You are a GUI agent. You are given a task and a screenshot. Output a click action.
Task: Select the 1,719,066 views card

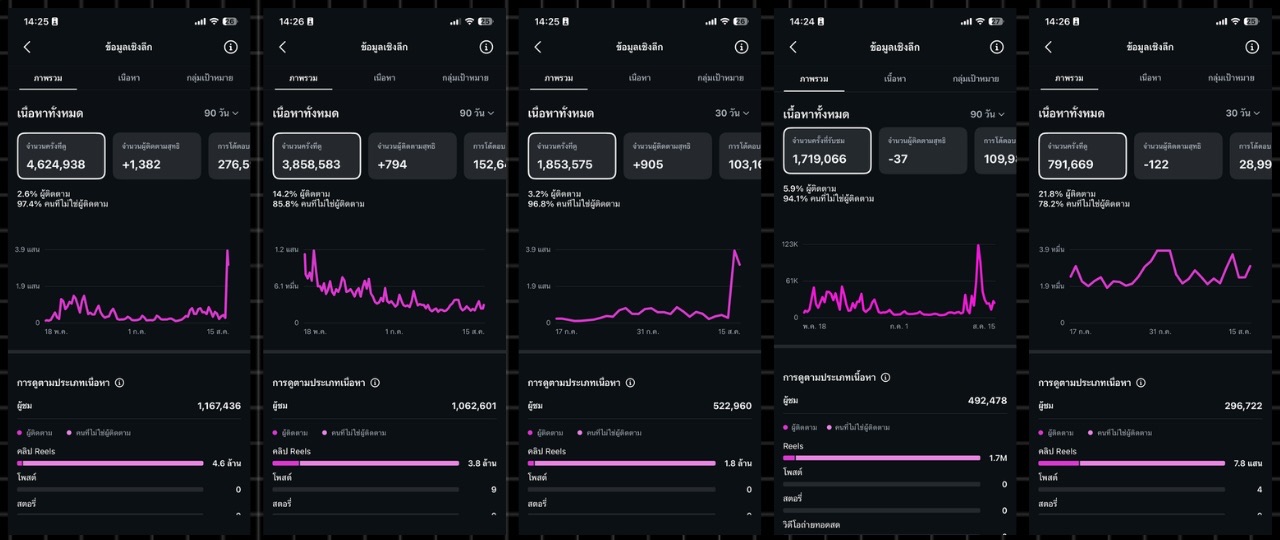point(827,151)
